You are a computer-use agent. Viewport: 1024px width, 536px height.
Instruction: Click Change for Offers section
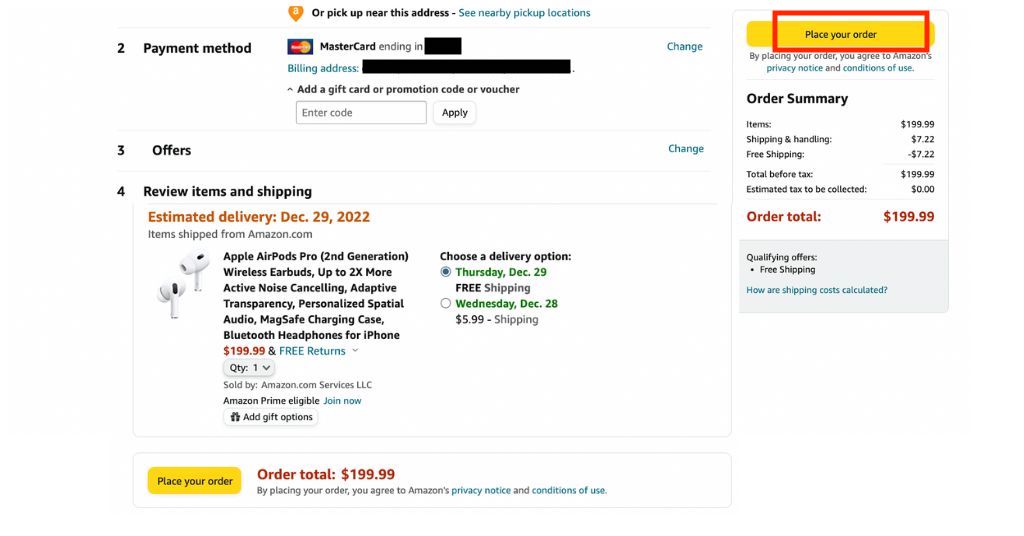(685, 149)
